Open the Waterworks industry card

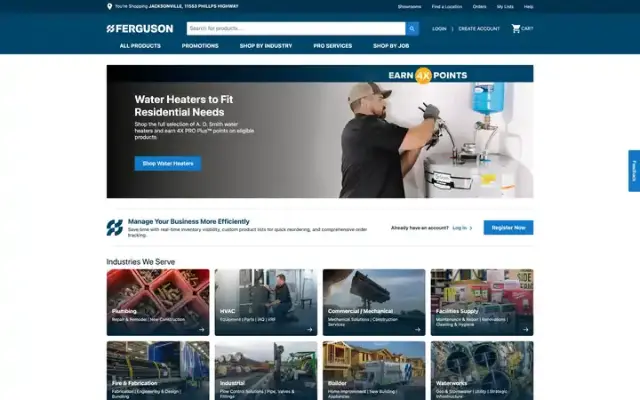pos(482,371)
